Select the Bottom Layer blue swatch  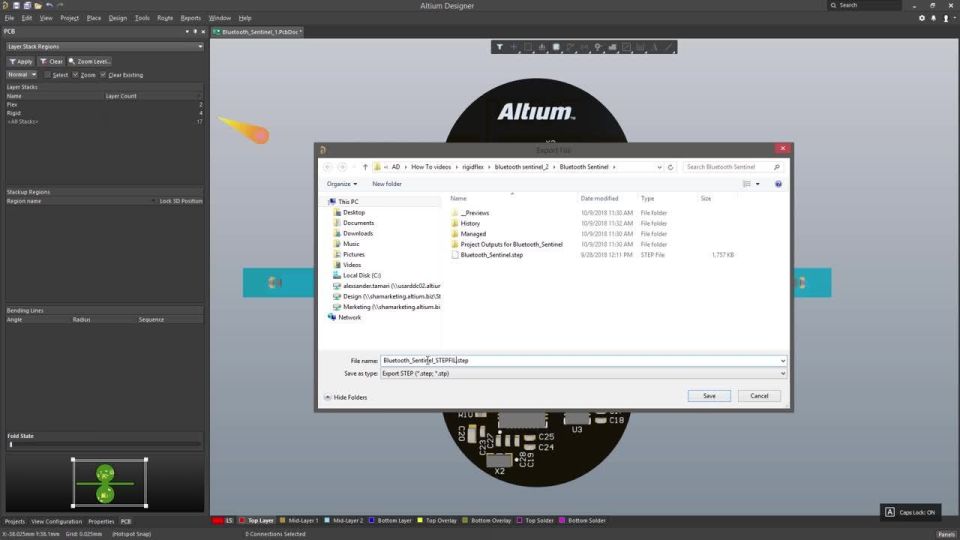tap(372, 520)
